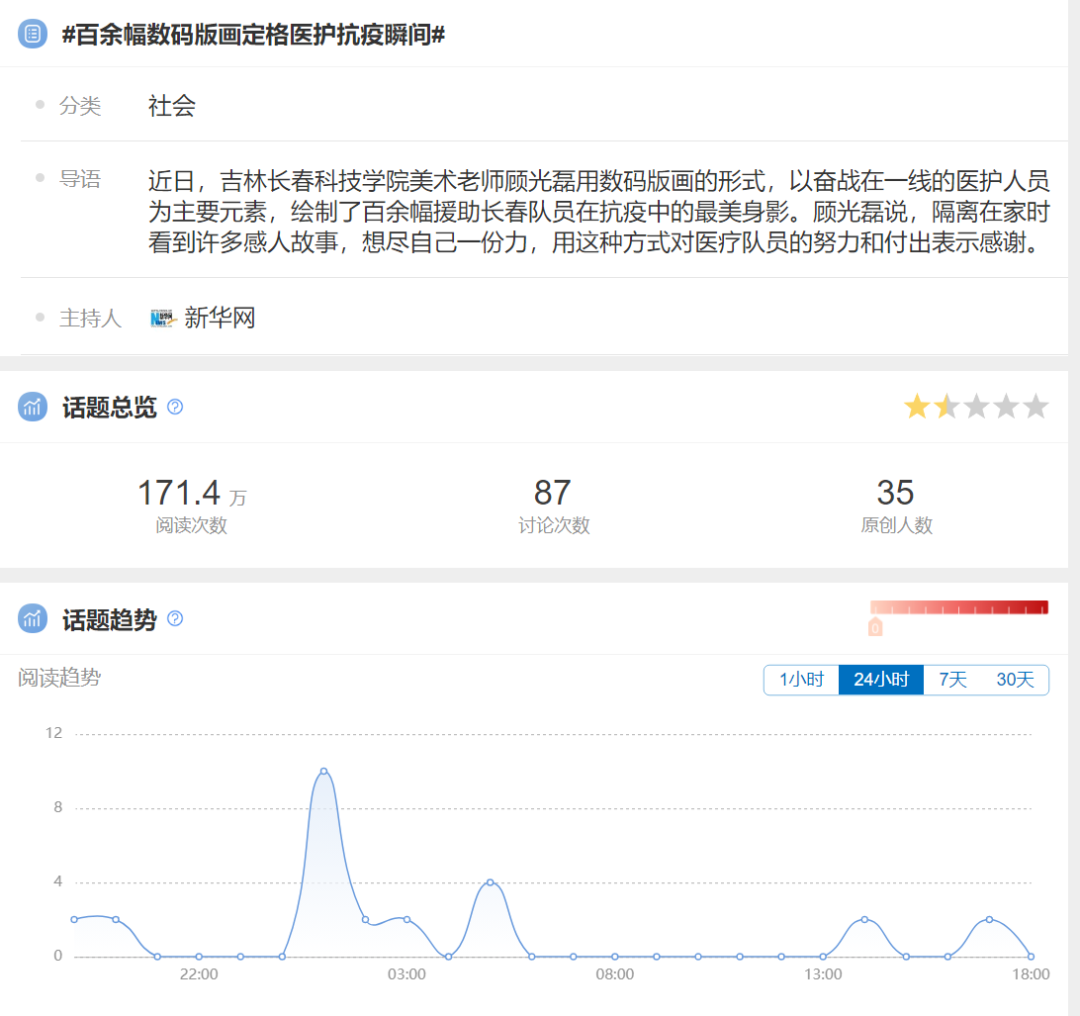Click the chart data point at value 4

[x=490, y=882]
